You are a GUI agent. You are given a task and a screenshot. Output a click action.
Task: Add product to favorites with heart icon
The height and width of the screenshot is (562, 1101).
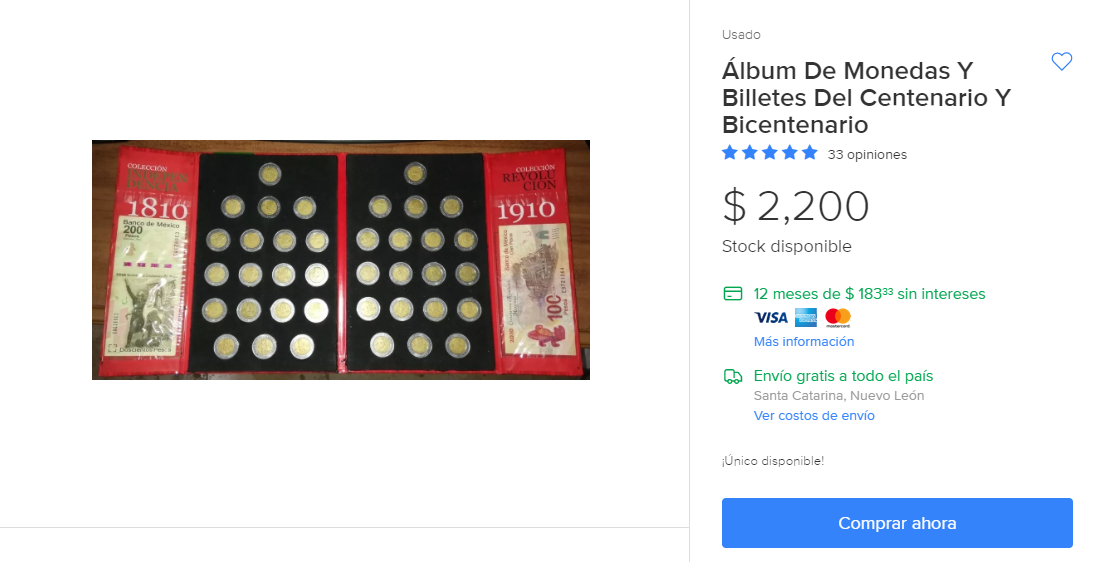pos(1061,62)
